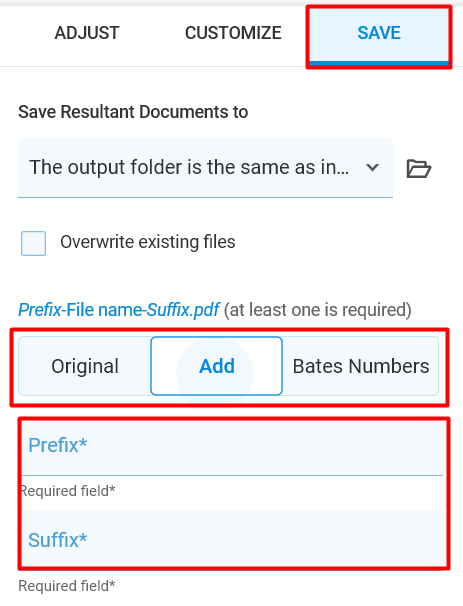Viewport: 463px width, 606px height.
Task: Click 'Required field*' hint below Prefix
Action: tap(67, 491)
